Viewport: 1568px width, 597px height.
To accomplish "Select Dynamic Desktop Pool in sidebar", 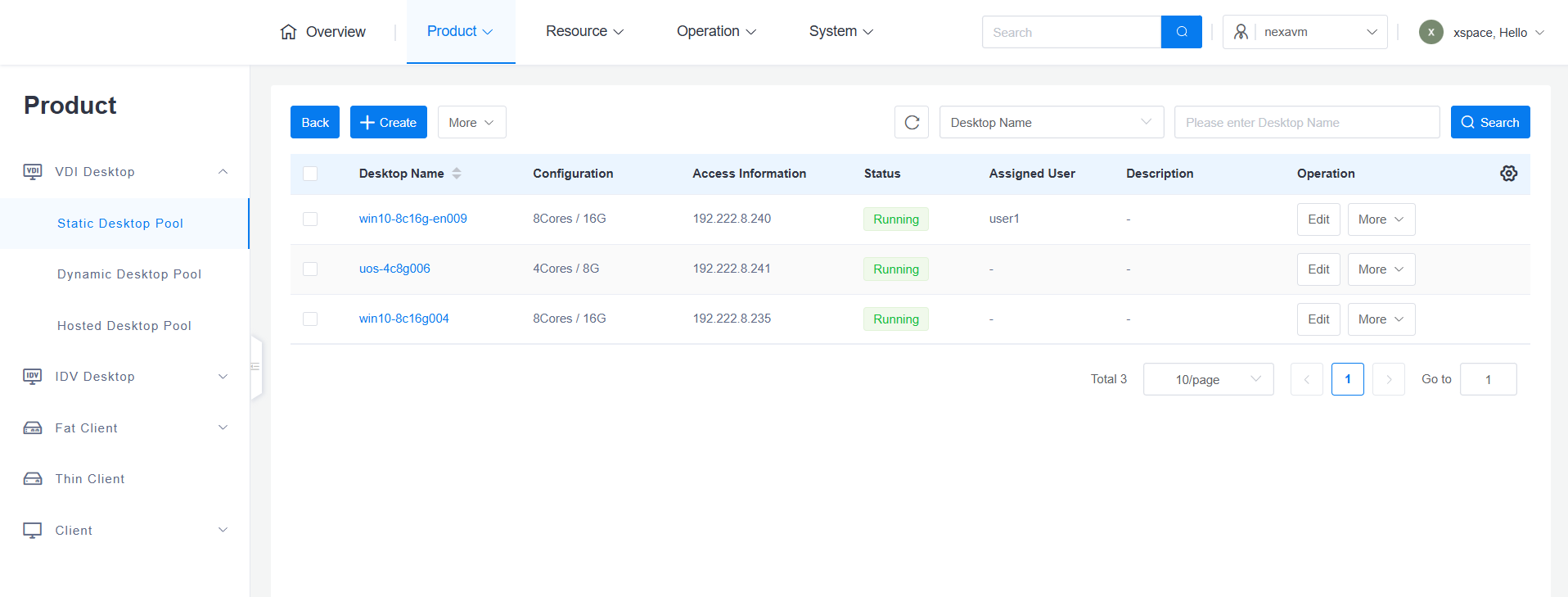I will (x=129, y=274).
